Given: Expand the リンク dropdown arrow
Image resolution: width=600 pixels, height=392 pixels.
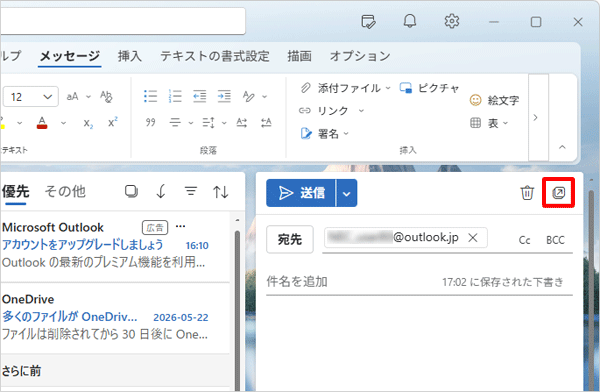Looking at the screenshot, I should pos(361,111).
